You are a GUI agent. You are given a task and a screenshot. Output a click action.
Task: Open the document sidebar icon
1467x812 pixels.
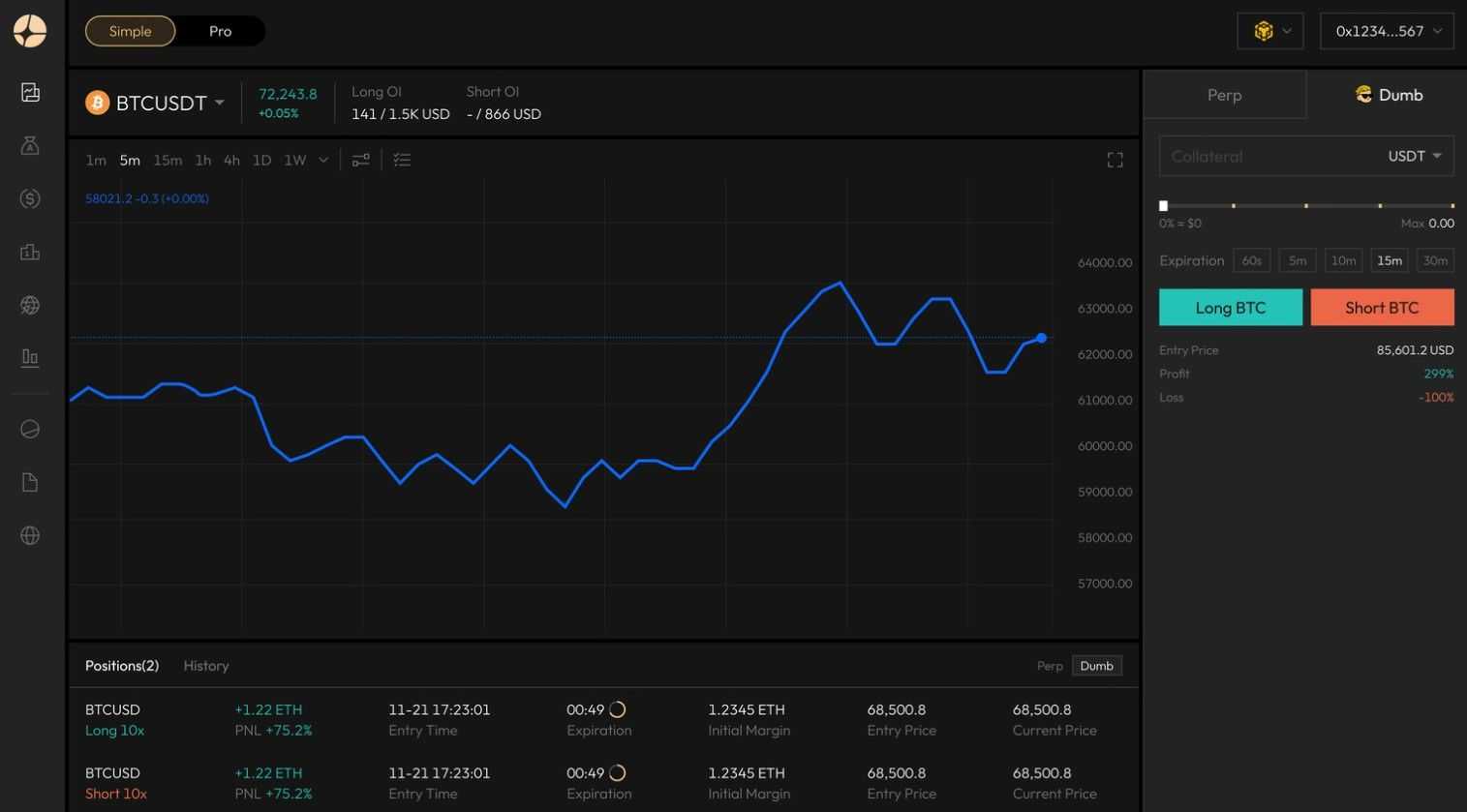(x=30, y=482)
